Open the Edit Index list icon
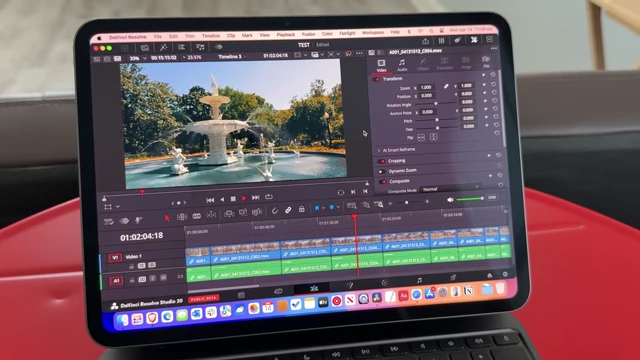The image size is (640, 360). pyautogui.click(x=181, y=47)
